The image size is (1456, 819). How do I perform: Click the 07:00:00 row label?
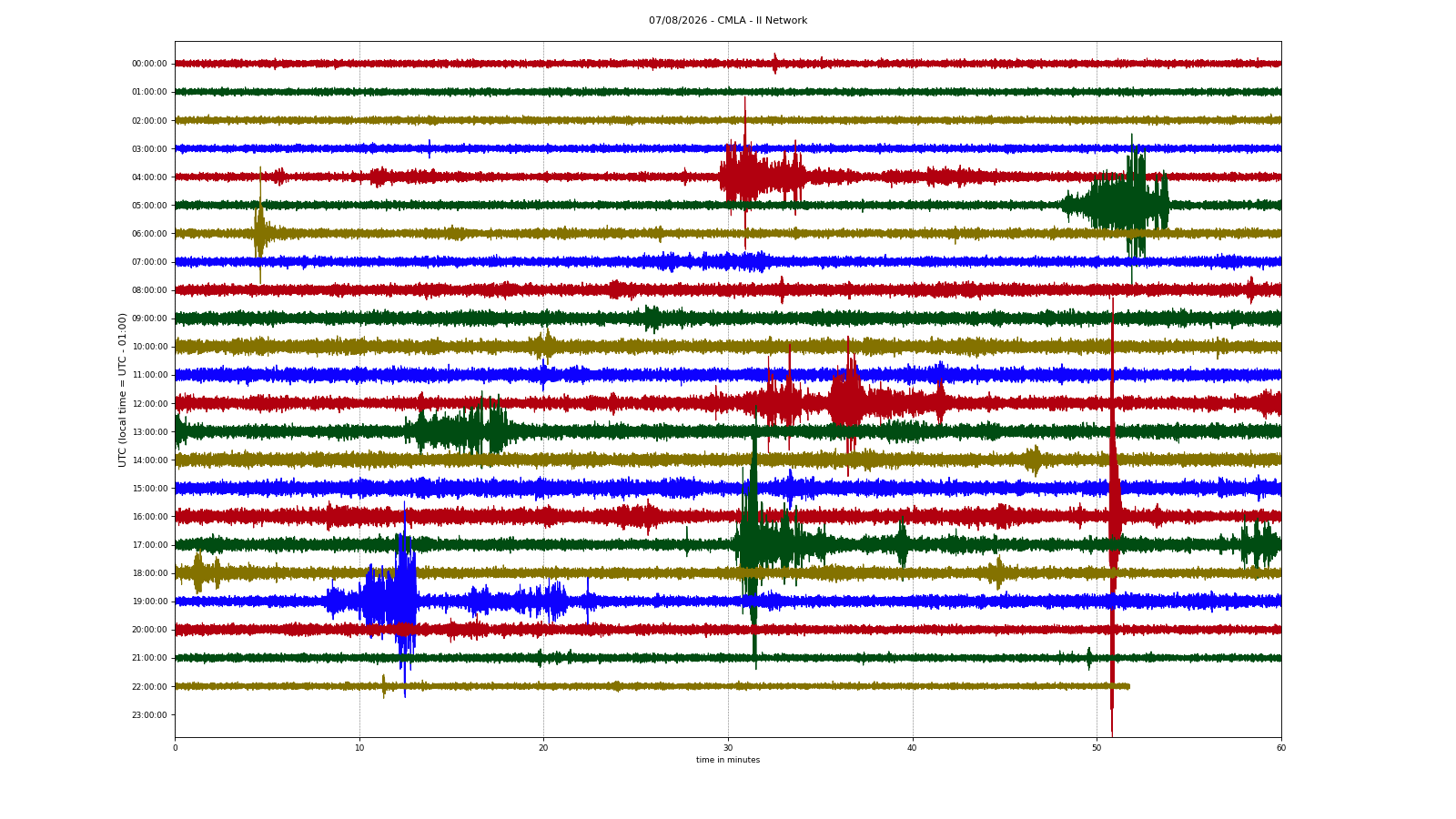[x=149, y=261]
